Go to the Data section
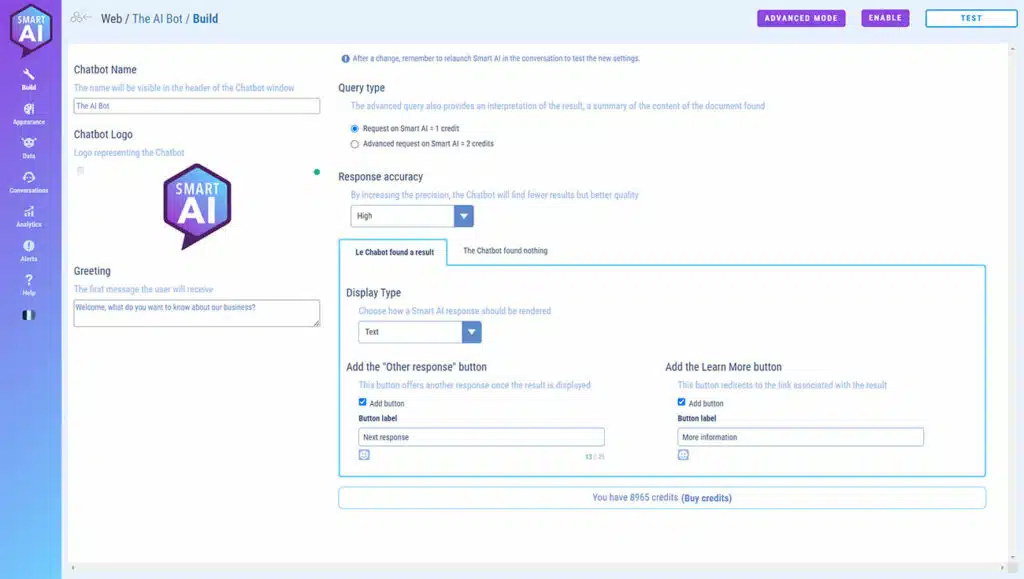The height and width of the screenshot is (579, 1024). [29, 146]
